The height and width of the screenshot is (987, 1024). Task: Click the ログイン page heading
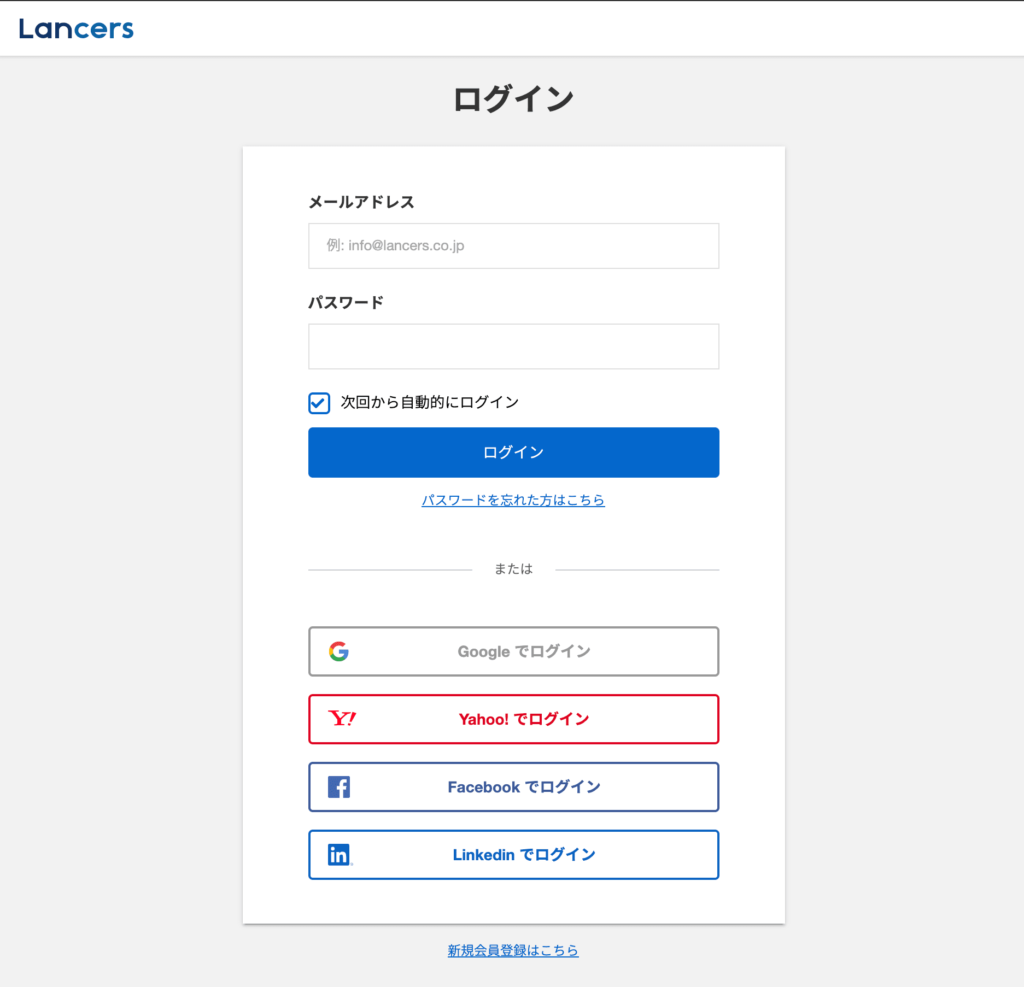[x=513, y=99]
